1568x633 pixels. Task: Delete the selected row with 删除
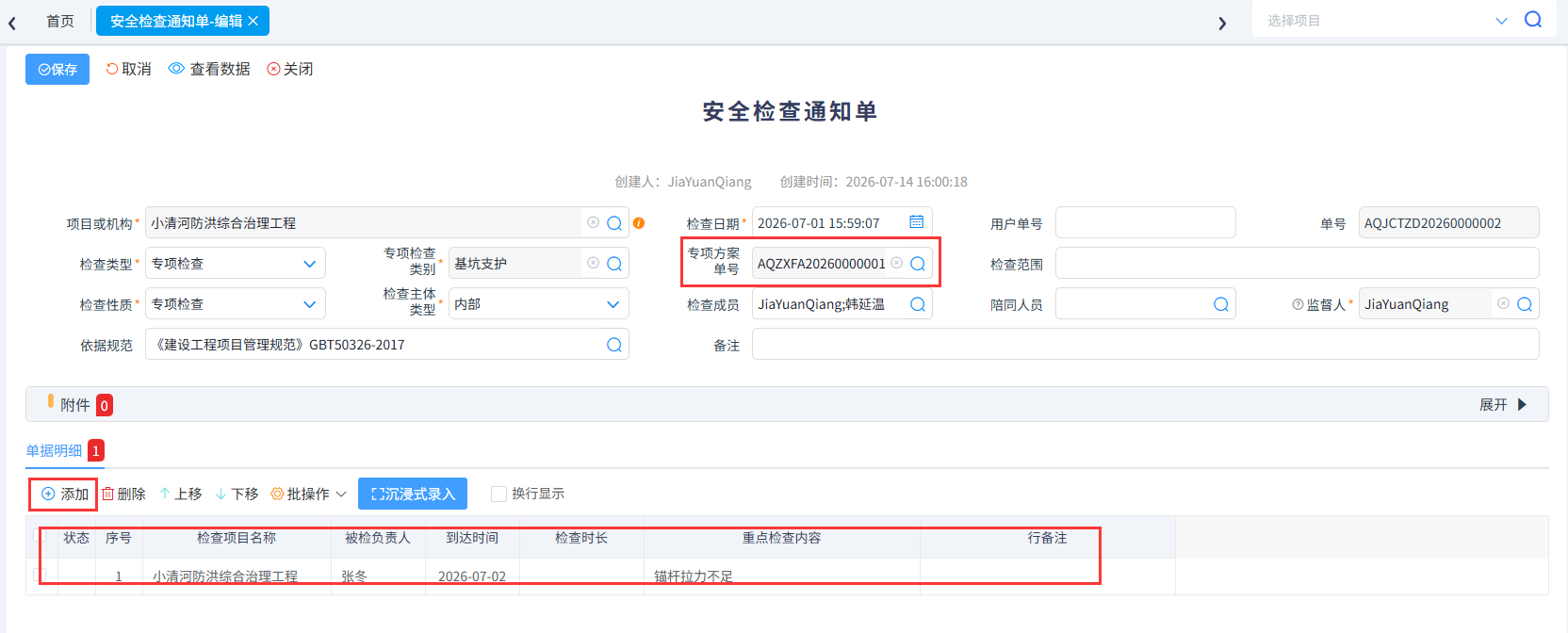(123, 494)
